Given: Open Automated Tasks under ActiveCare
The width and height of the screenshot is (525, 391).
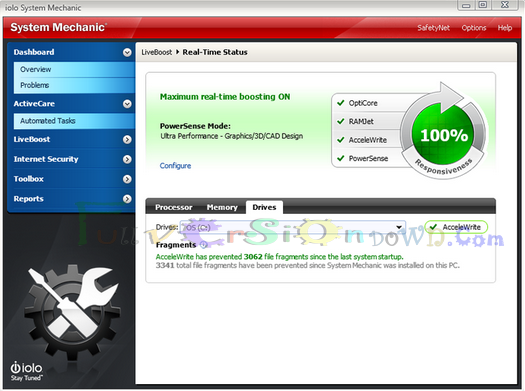Looking at the screenshot, I should point(74,121).
